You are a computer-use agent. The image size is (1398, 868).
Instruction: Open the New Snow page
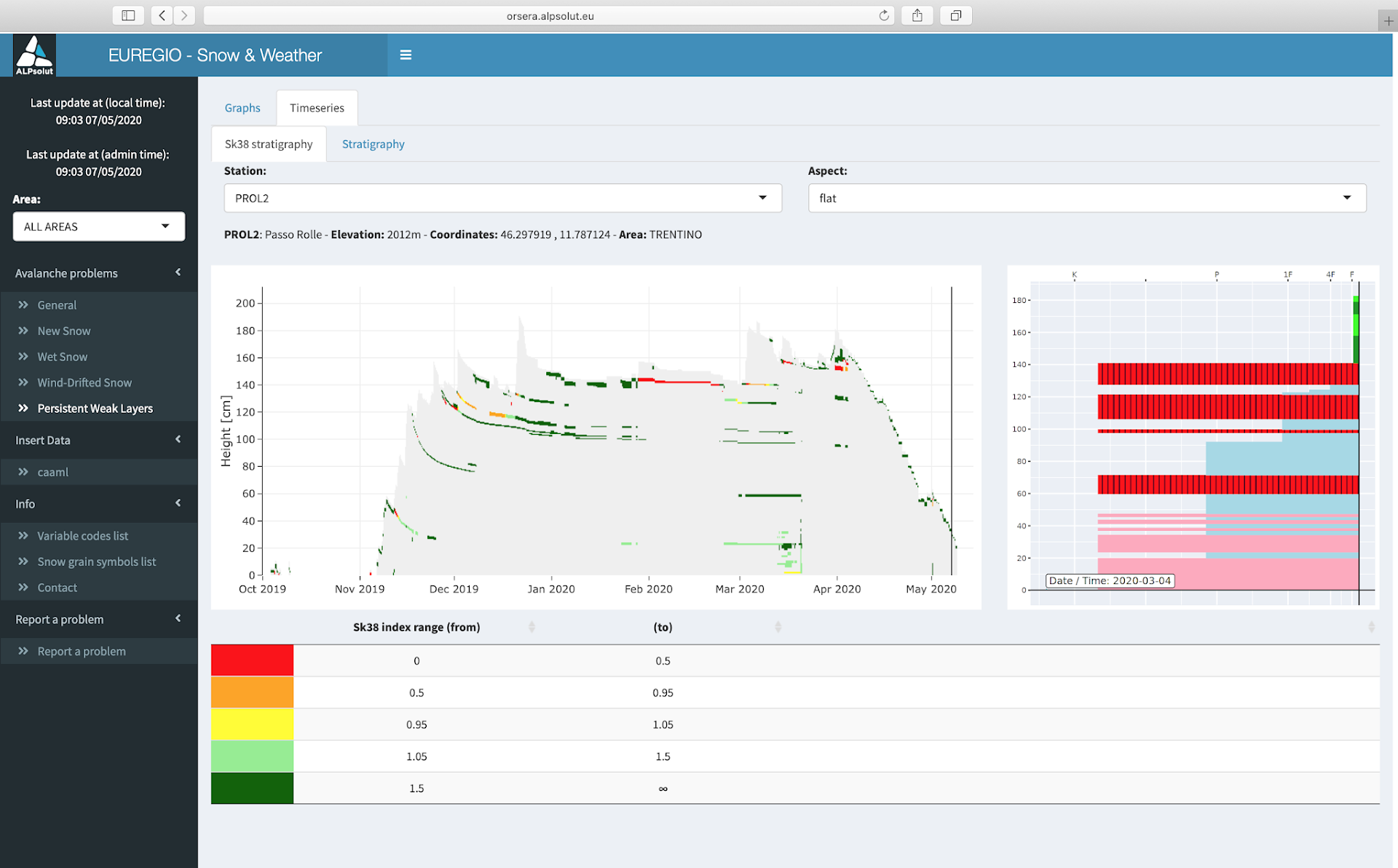point(64,331)
